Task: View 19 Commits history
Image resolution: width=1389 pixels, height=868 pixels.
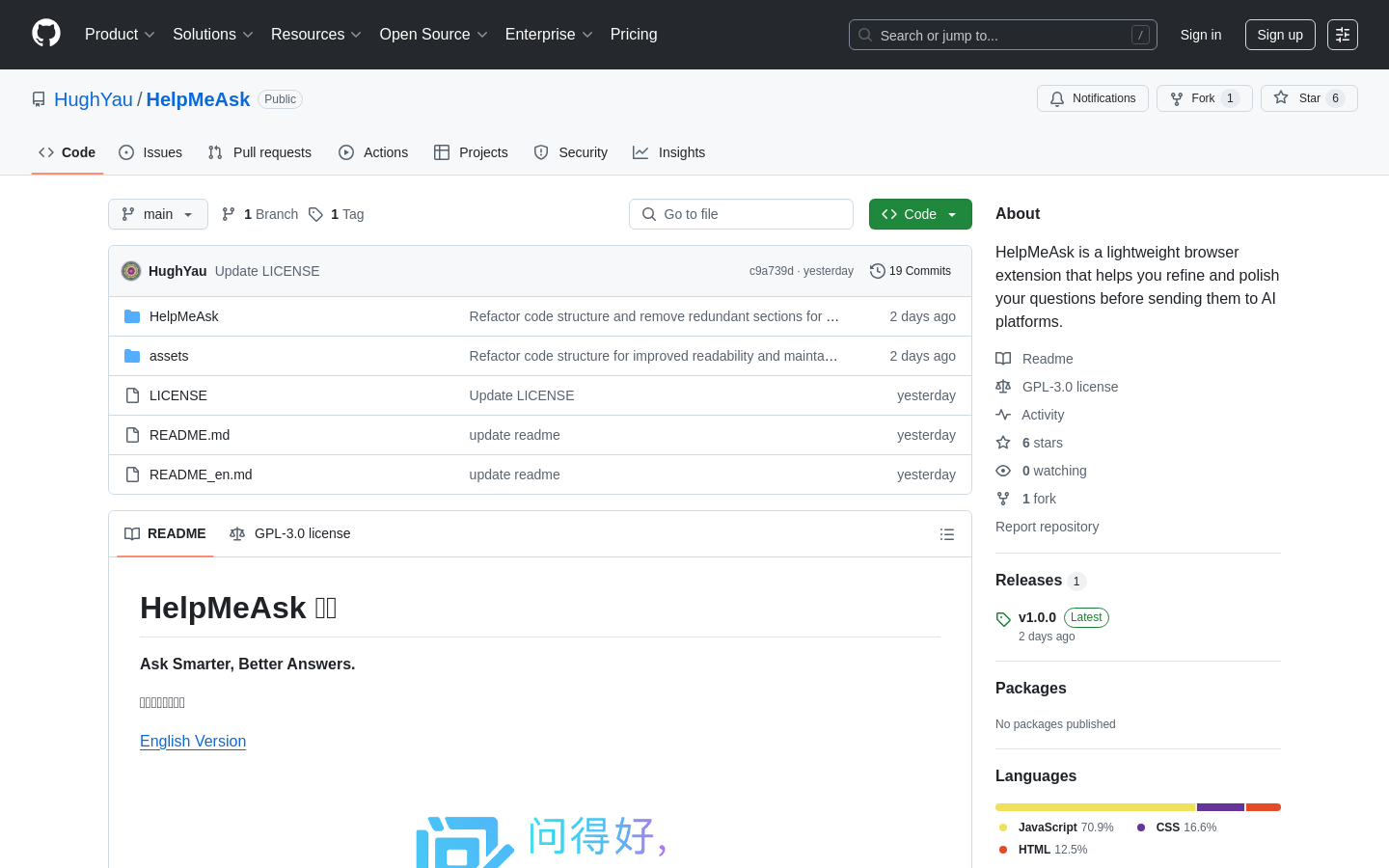Action: coord(911,271)
